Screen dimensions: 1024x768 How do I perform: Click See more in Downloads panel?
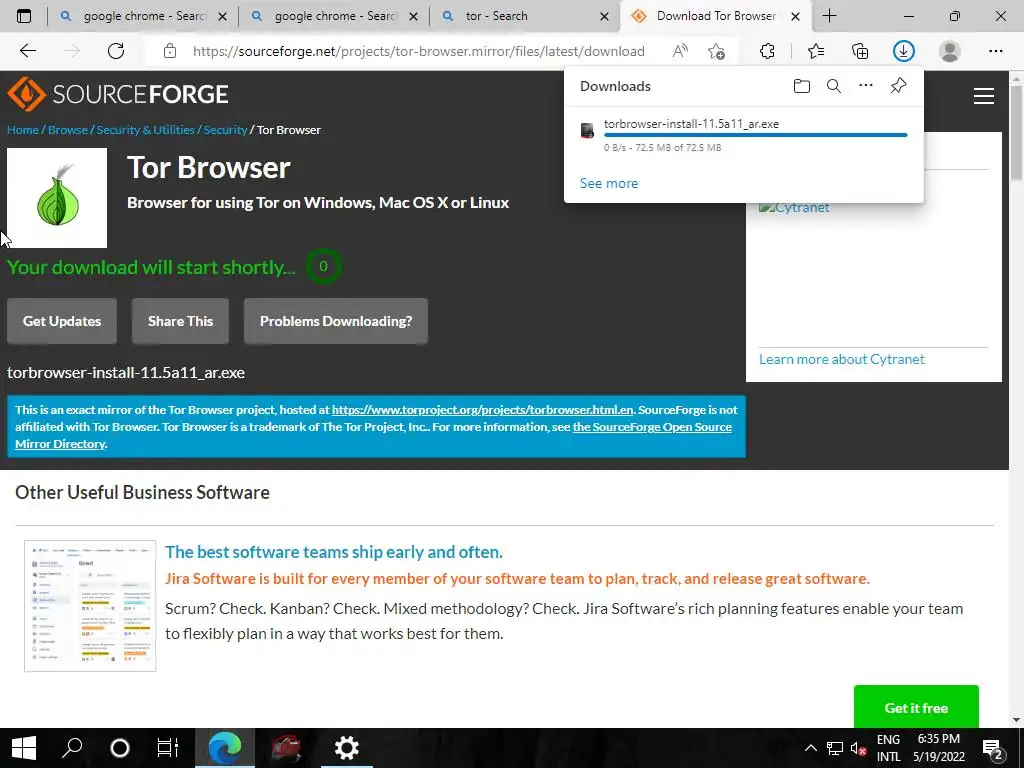click(x=609, y=184)
